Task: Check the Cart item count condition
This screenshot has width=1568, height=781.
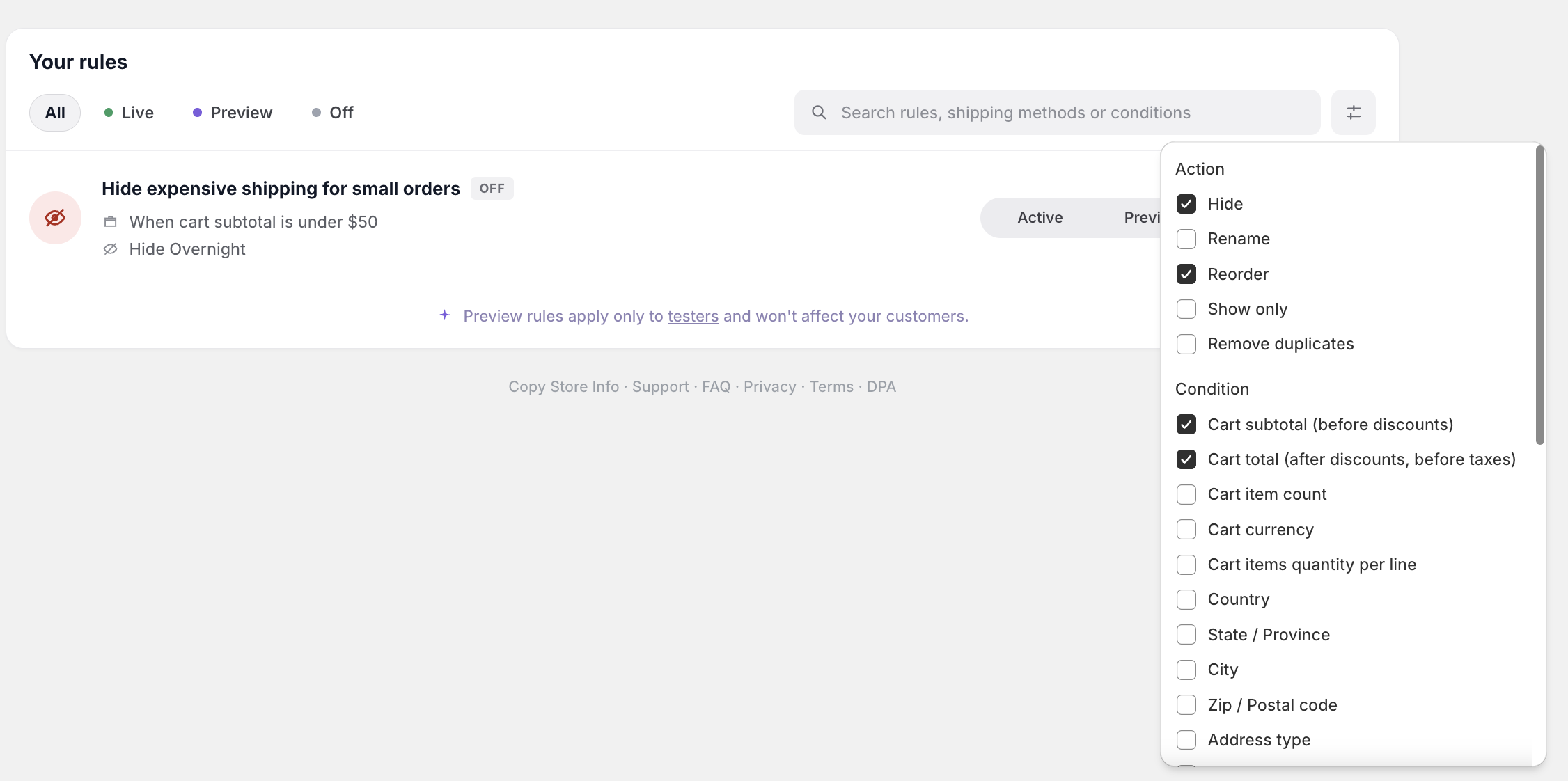Action: tap(1186, 494)
